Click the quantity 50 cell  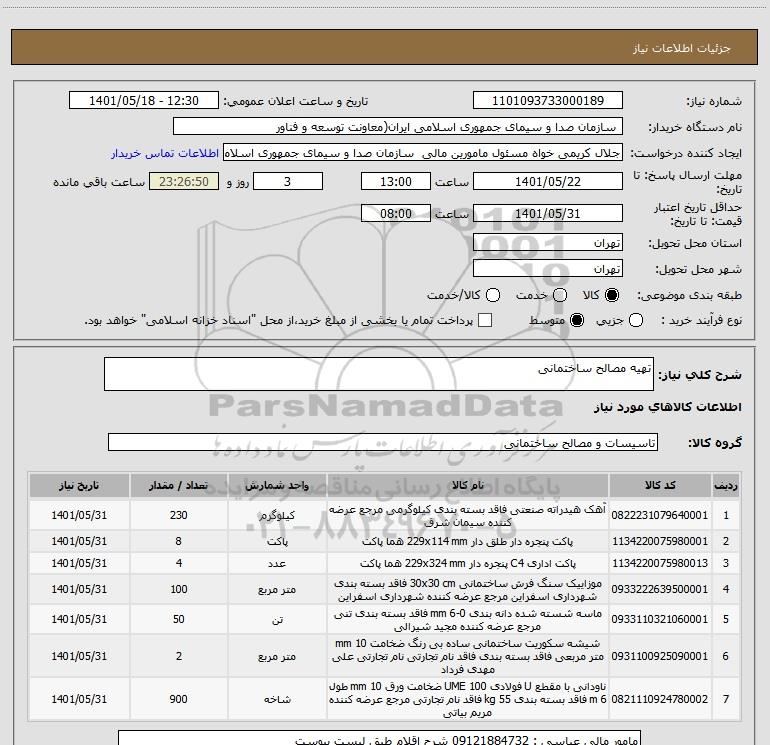coord(179,619)
